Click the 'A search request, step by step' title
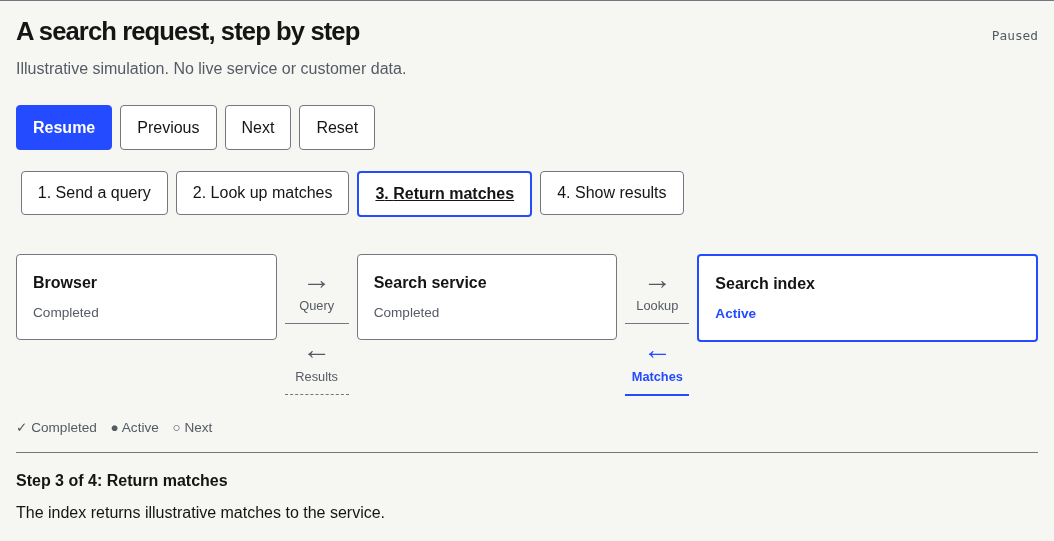1054x541 pixels. [x=188, y=32]
